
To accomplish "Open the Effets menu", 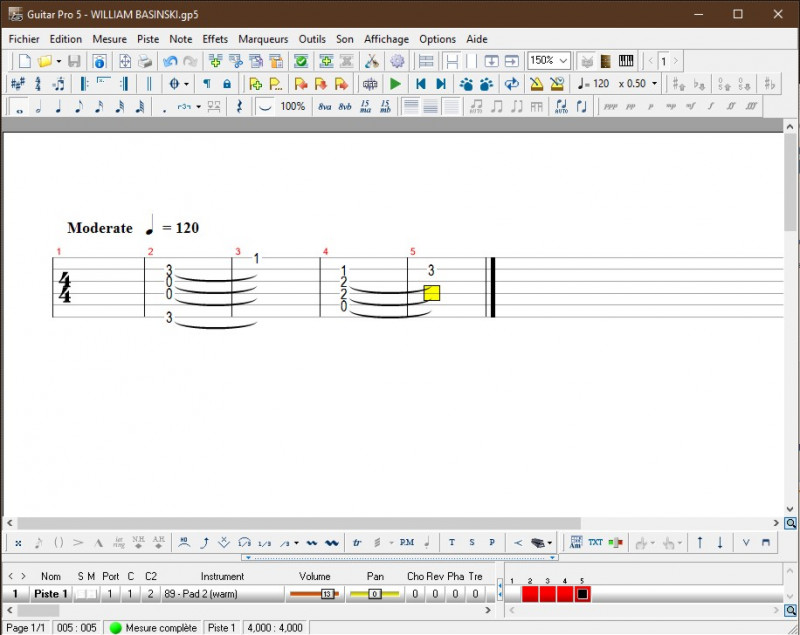I will coord(215,39).
